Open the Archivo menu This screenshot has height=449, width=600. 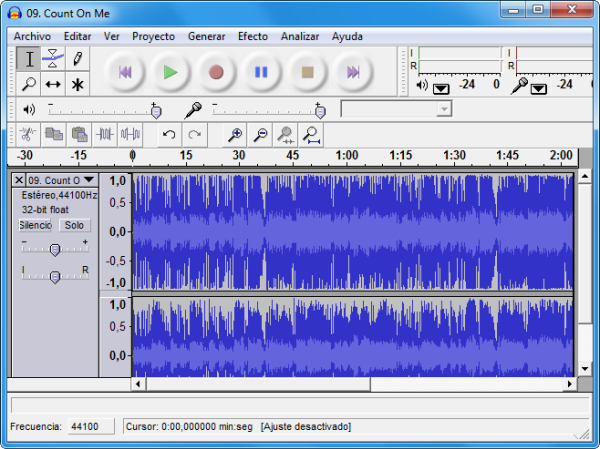point(32,36)
